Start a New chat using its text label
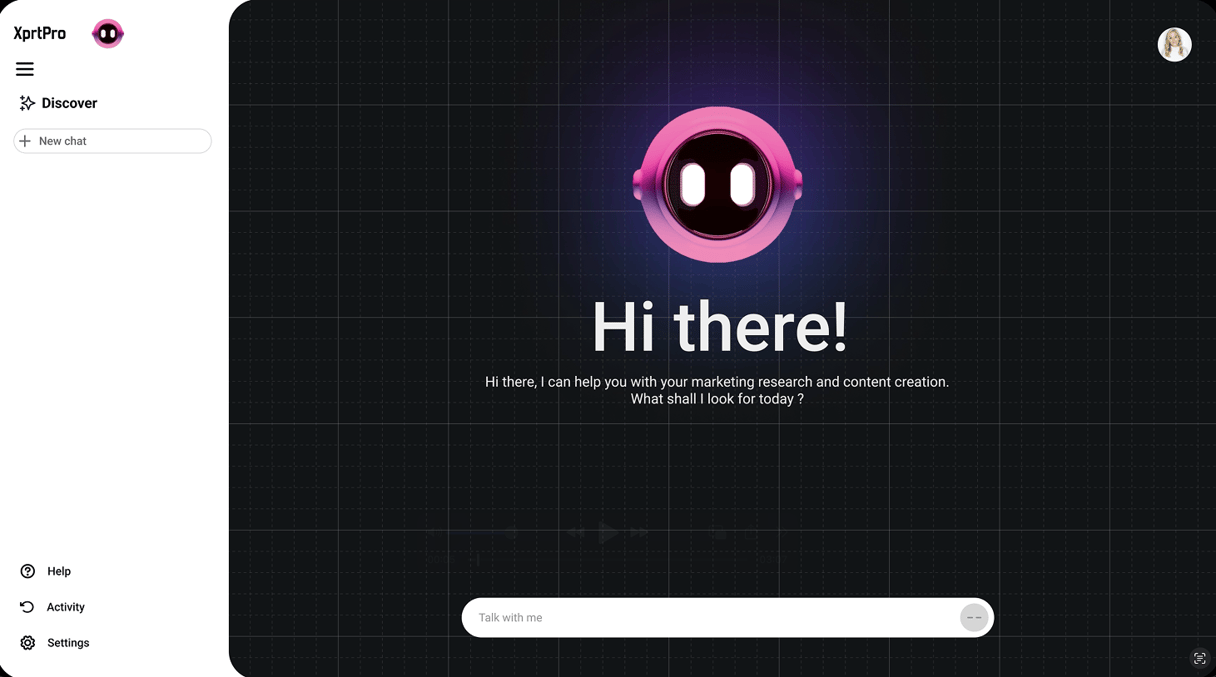The image size is (1216, 677). point(63,141)
